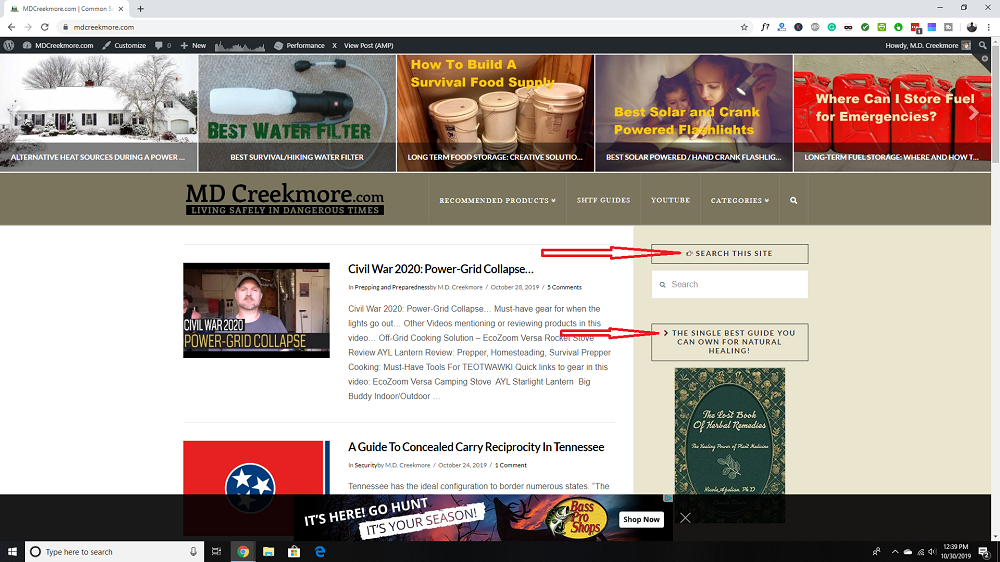The height and width of the screenshot is (562, 1000).
Task: Bookmark page with star icon
Action: [744, 27]
